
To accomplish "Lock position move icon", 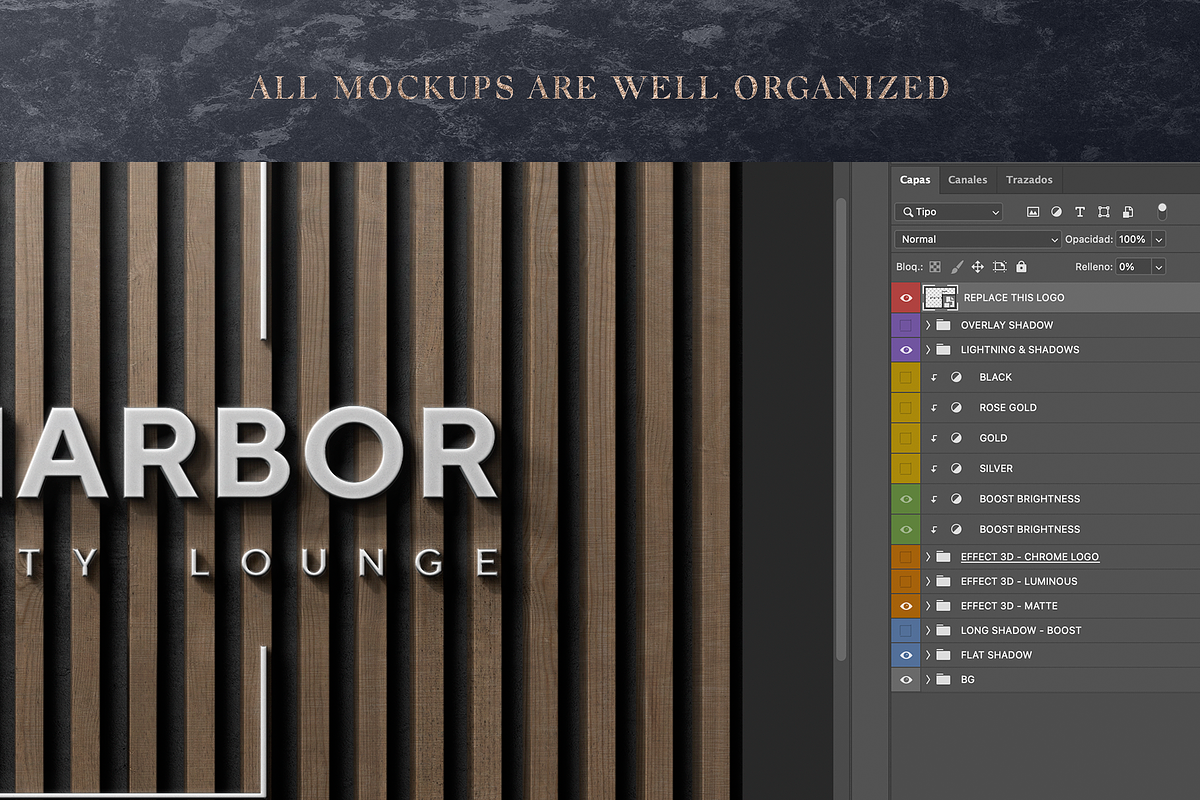I will 977,267.
